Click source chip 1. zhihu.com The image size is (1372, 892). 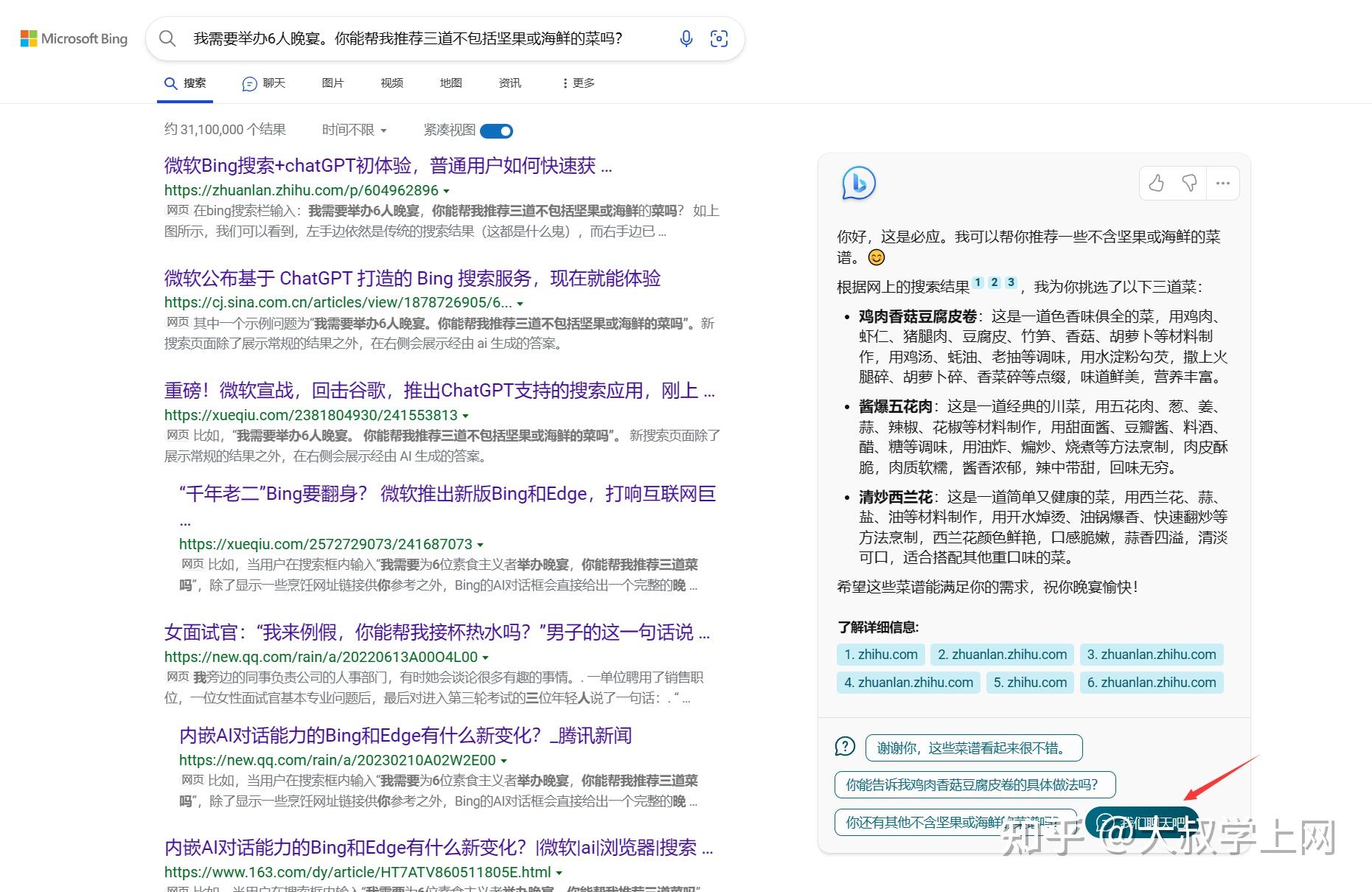(x=881, y=655)
